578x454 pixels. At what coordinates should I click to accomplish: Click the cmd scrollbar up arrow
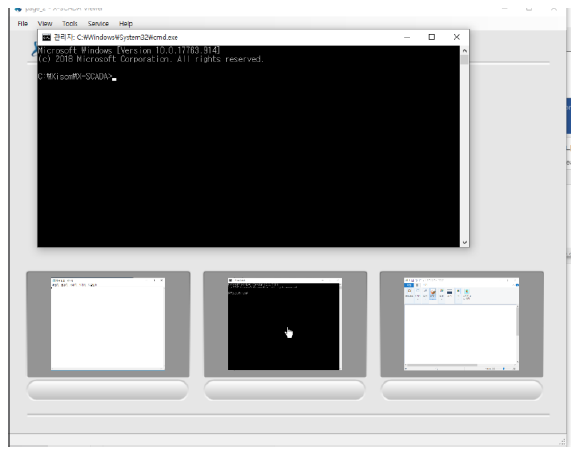pos(464,50)
